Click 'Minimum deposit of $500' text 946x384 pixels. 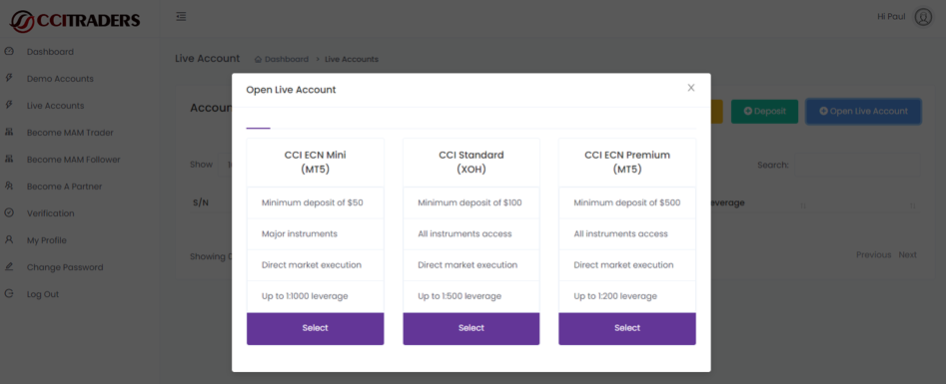pos(627,203)
